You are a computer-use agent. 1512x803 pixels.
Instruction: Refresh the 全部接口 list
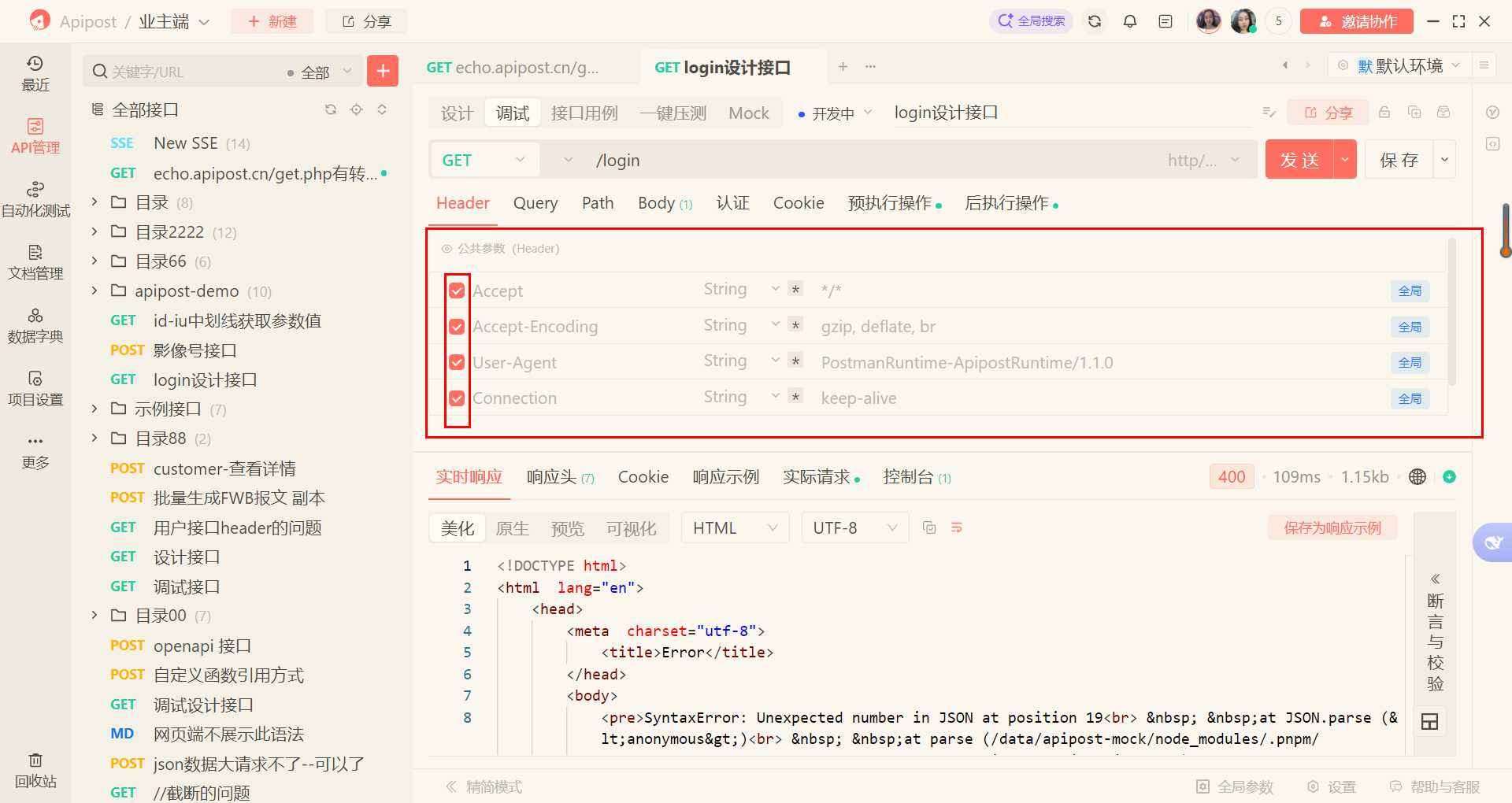[x=331, y=109]
